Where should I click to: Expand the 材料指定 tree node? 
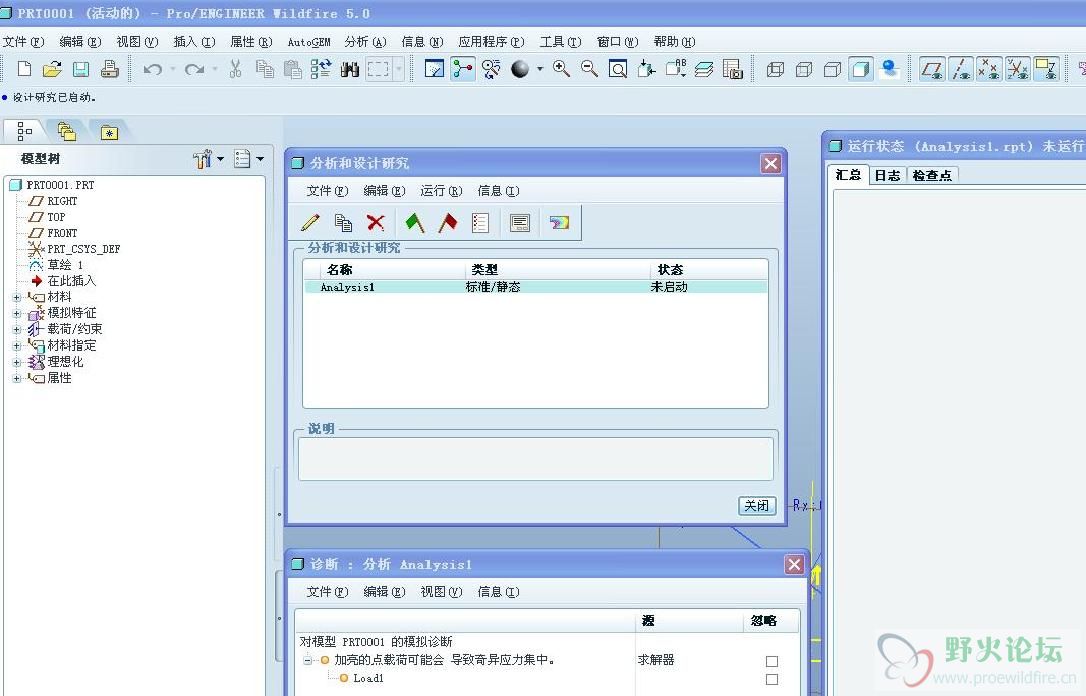point(16,346)
